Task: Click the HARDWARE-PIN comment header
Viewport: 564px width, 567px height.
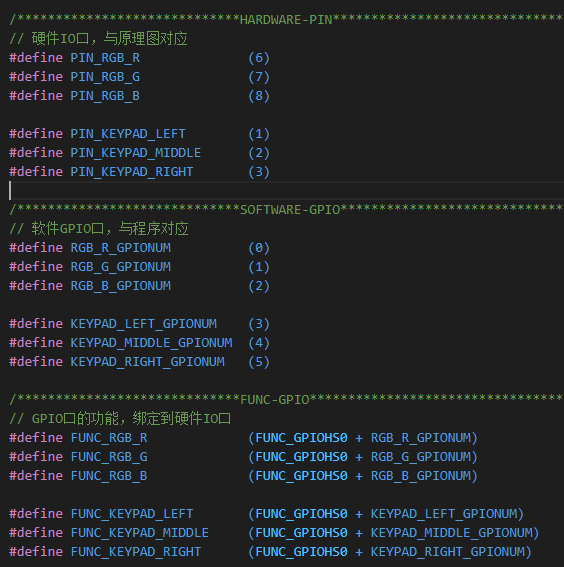Action: (286, 20)
